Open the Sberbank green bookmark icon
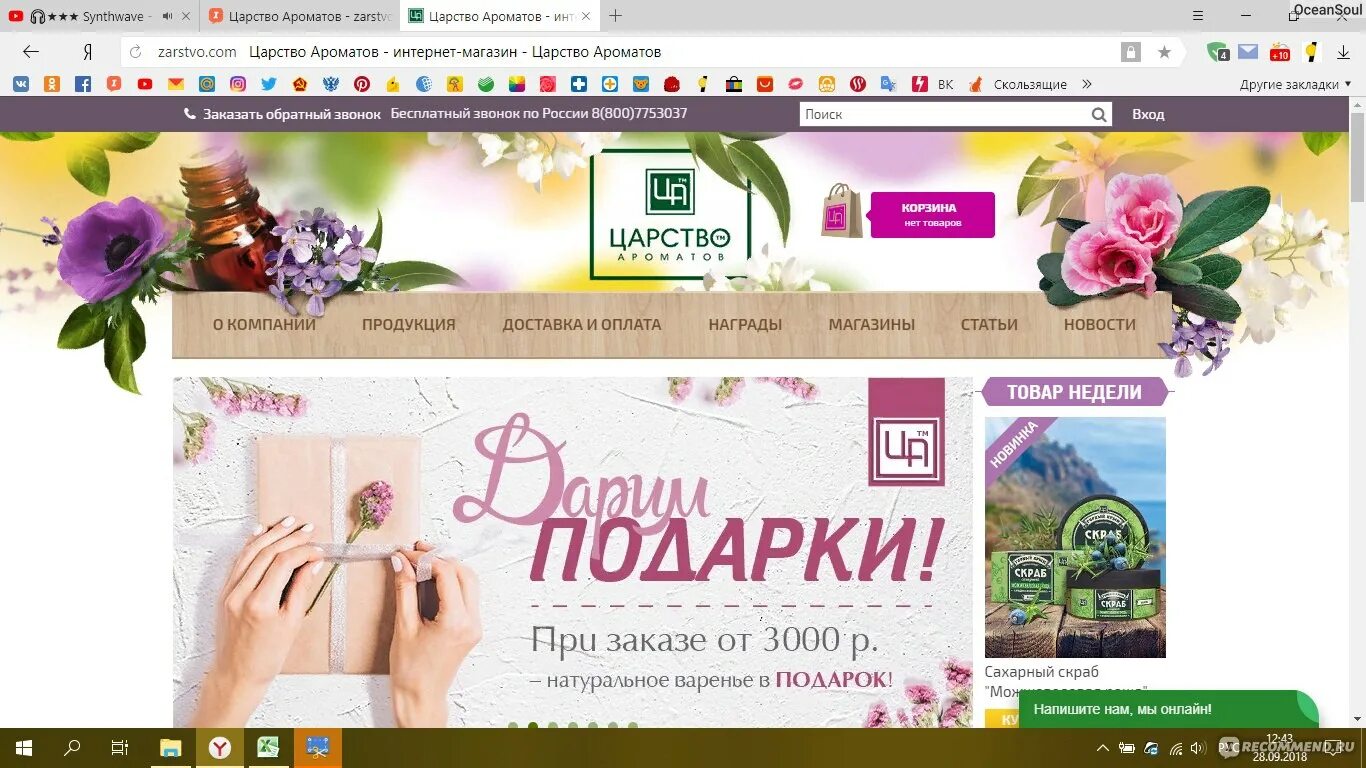The image size is (1366, 768). pos(486,84)
